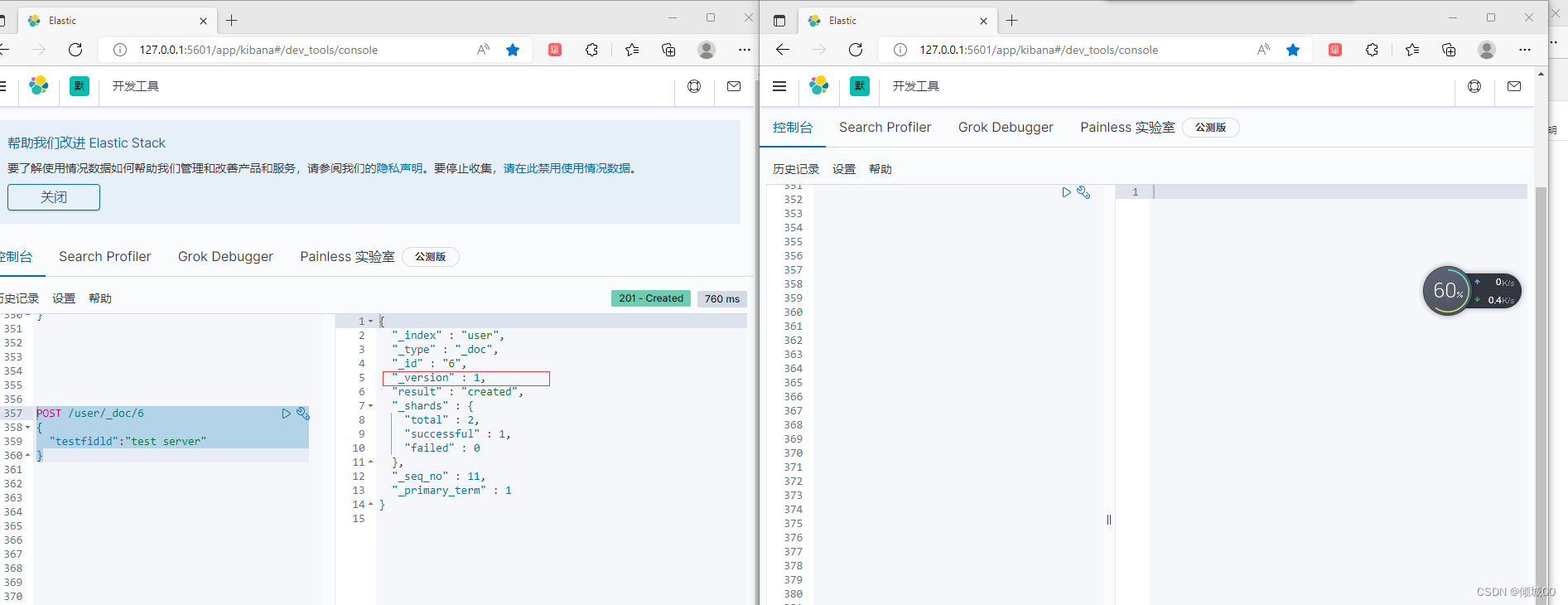The height and width of the screenshot is (605, 1568).
Task: Switch to Search Profiler tab in right window
Action: point(885,128)
